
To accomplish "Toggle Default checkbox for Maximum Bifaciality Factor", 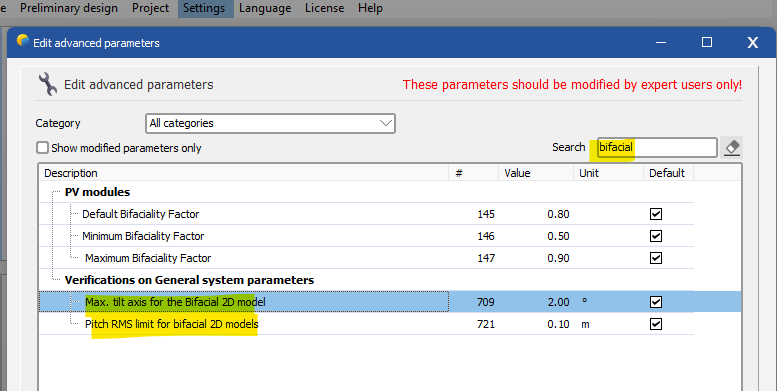I will 656,258.
